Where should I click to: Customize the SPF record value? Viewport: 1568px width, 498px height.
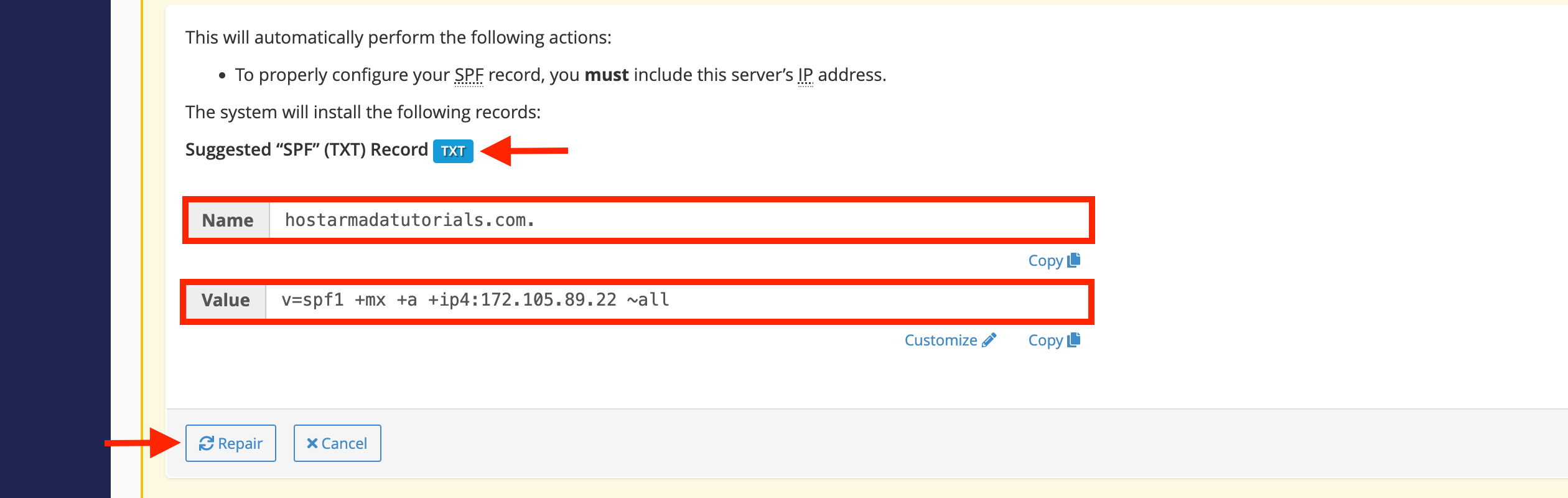tap(950, 341)
